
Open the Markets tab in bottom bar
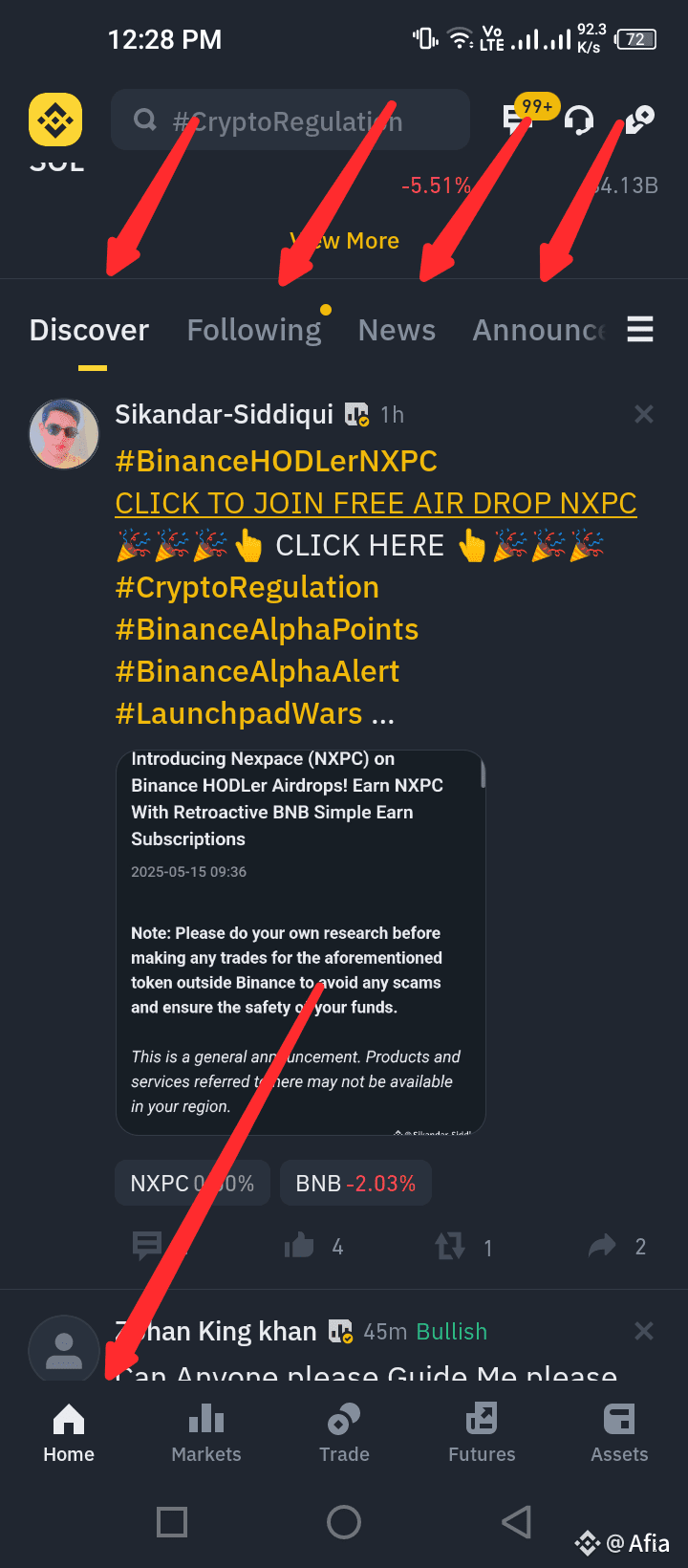[206, 1432]
